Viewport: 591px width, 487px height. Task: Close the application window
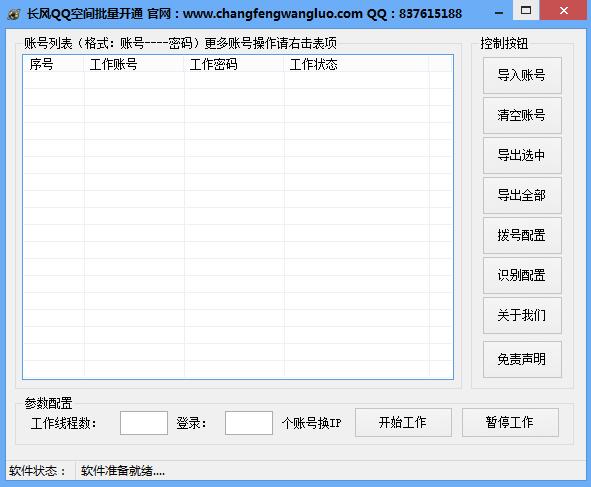[564, 11]
